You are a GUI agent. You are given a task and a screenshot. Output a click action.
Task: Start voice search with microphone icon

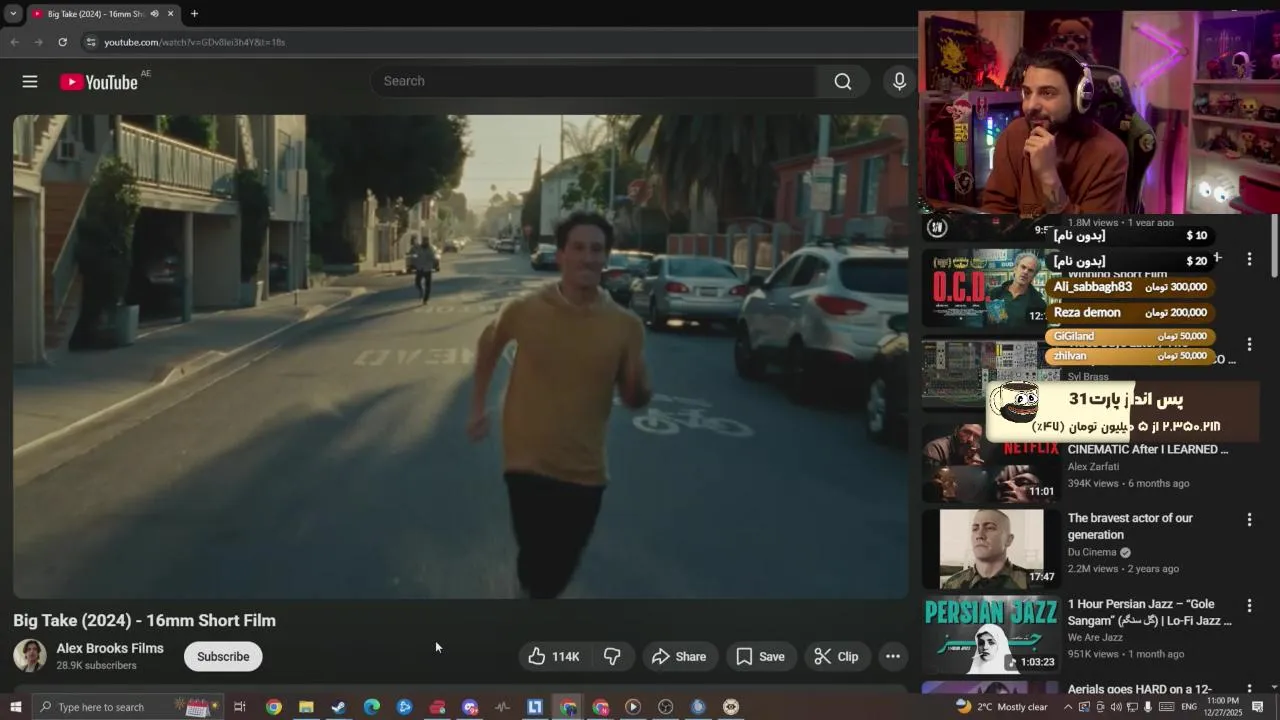[899, 81]
